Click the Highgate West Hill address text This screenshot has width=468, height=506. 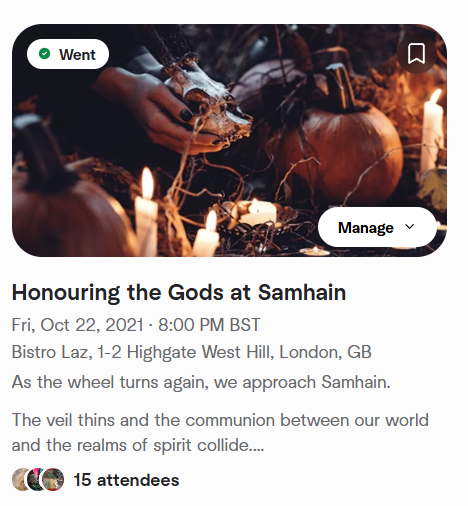pos(185,352)
